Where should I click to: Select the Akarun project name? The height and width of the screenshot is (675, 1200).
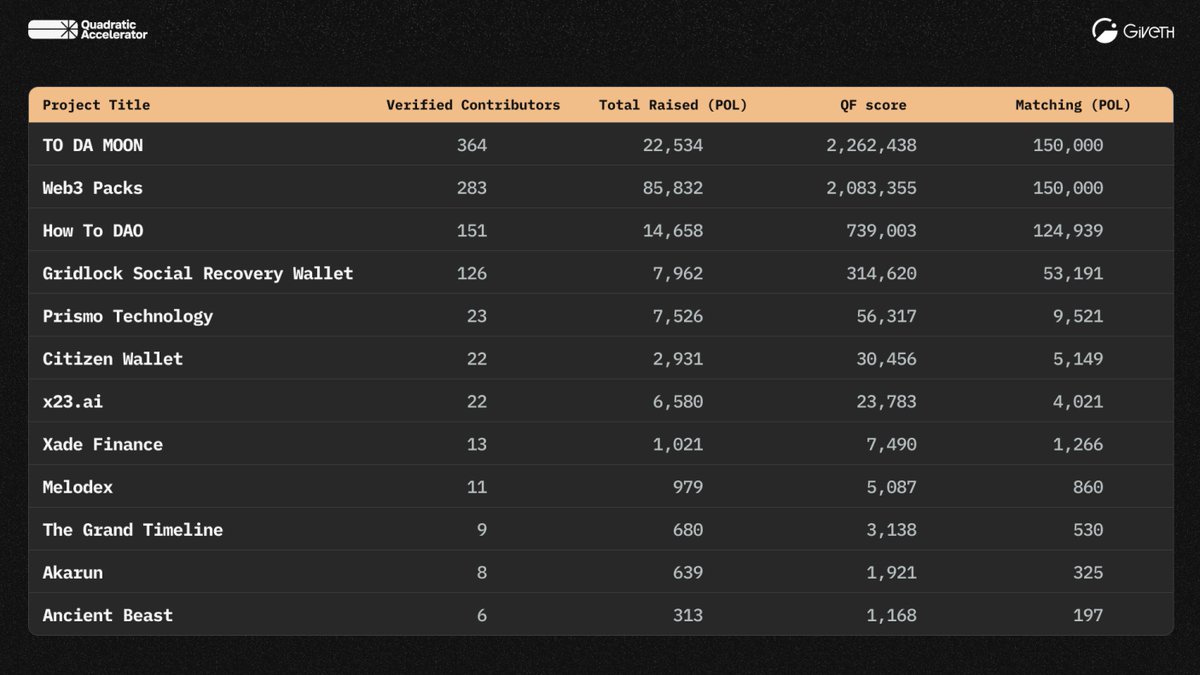(x=73, y=572)
